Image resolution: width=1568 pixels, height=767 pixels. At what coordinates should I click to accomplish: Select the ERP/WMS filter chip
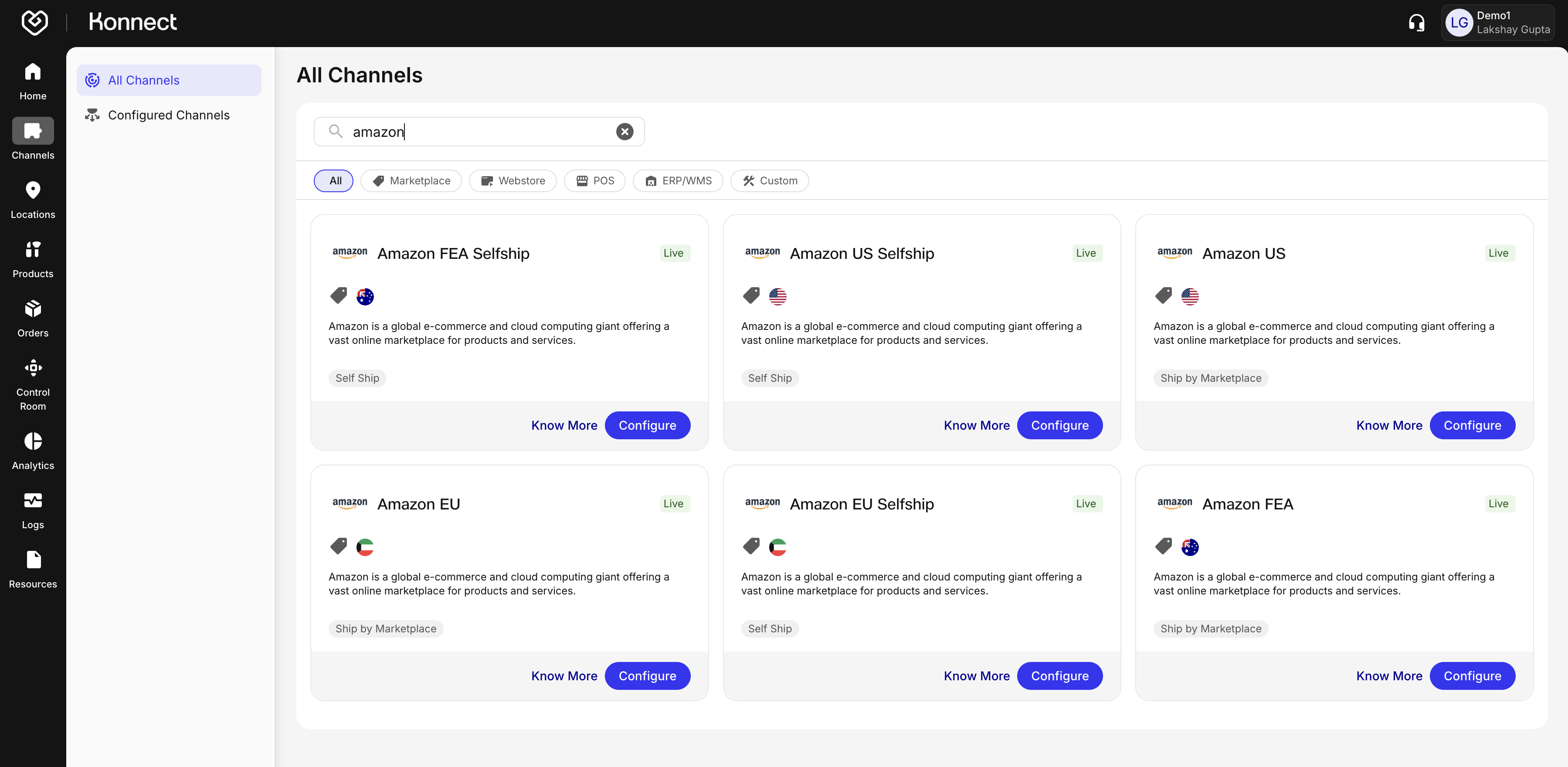point(678,181)
